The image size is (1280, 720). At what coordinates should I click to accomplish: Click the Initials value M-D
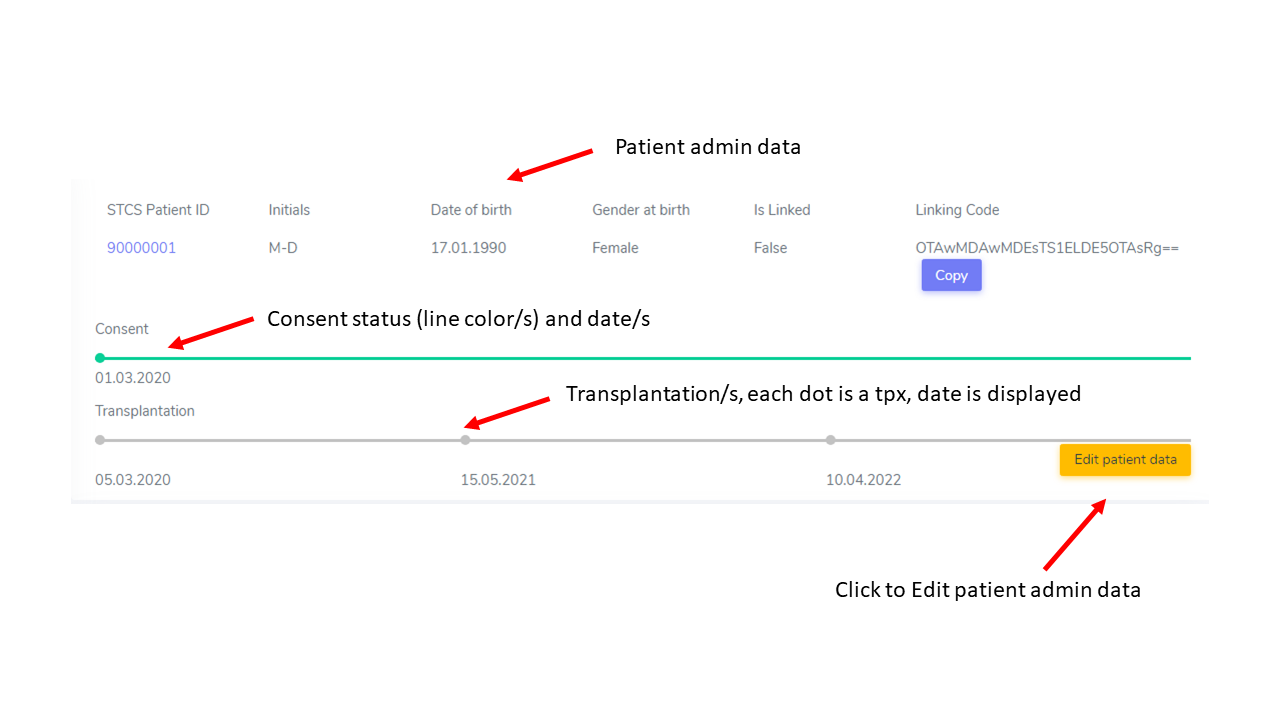click(283, 248)
